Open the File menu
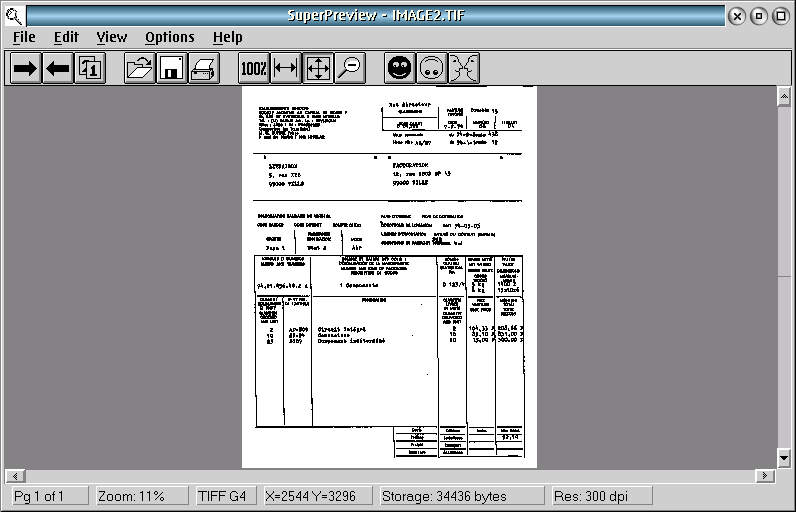Image resolution: width=796 pixels, height=512 pixels. coord(24,37)
